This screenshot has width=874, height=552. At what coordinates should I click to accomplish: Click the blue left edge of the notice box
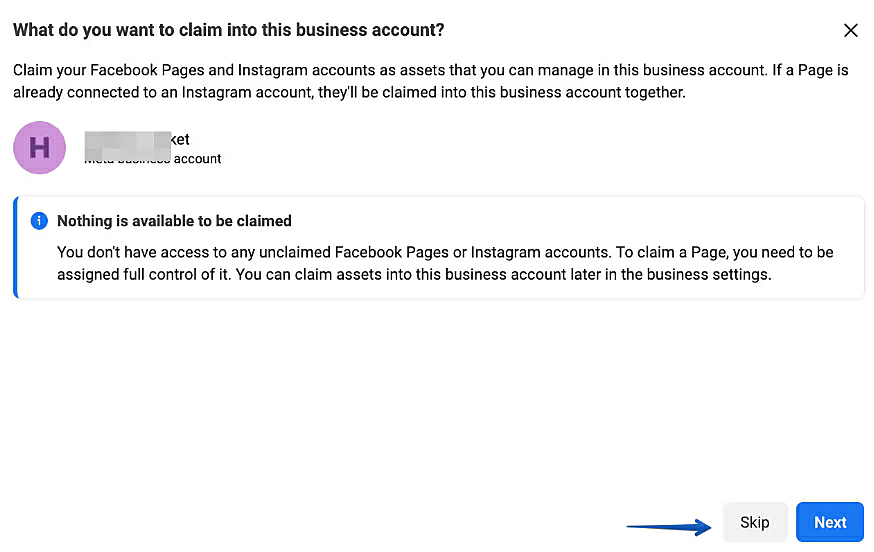(x=16, y=247)
